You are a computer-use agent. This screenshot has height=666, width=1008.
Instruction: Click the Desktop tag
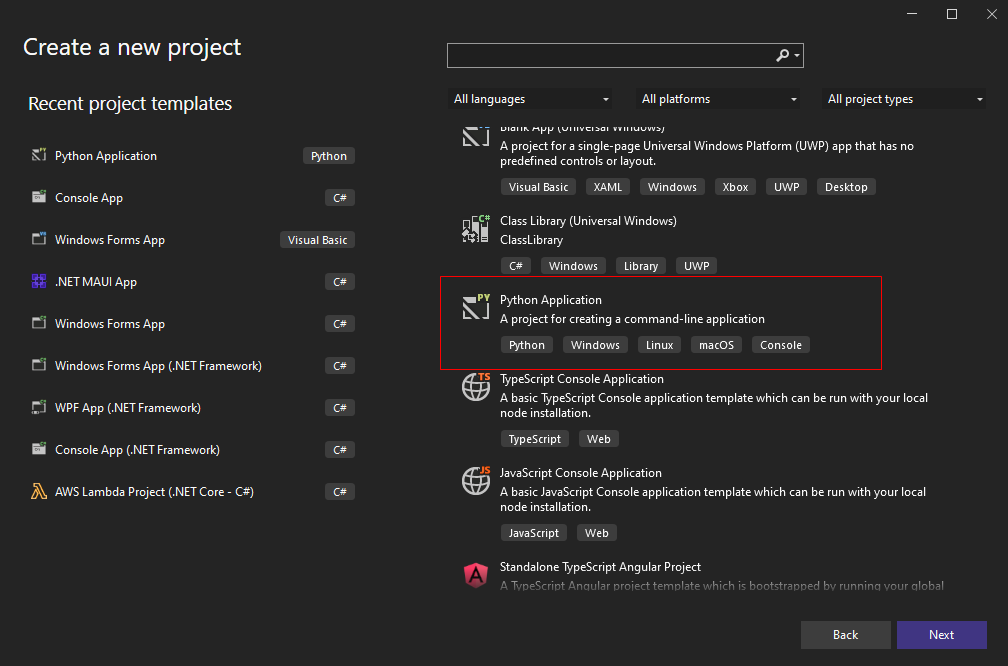[x=846, y=187]
